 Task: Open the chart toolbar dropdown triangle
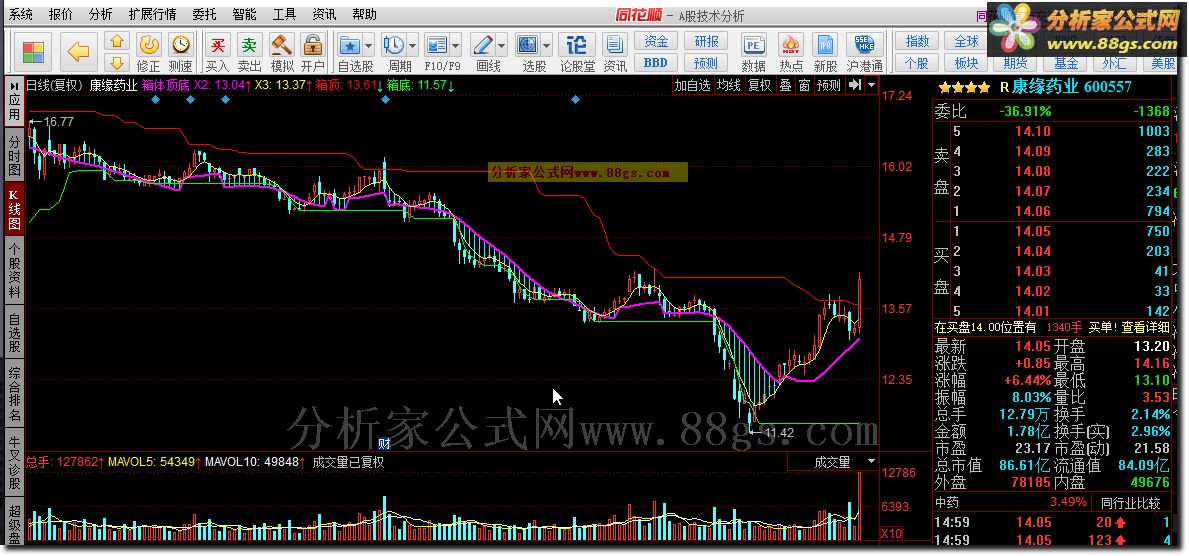871,86
